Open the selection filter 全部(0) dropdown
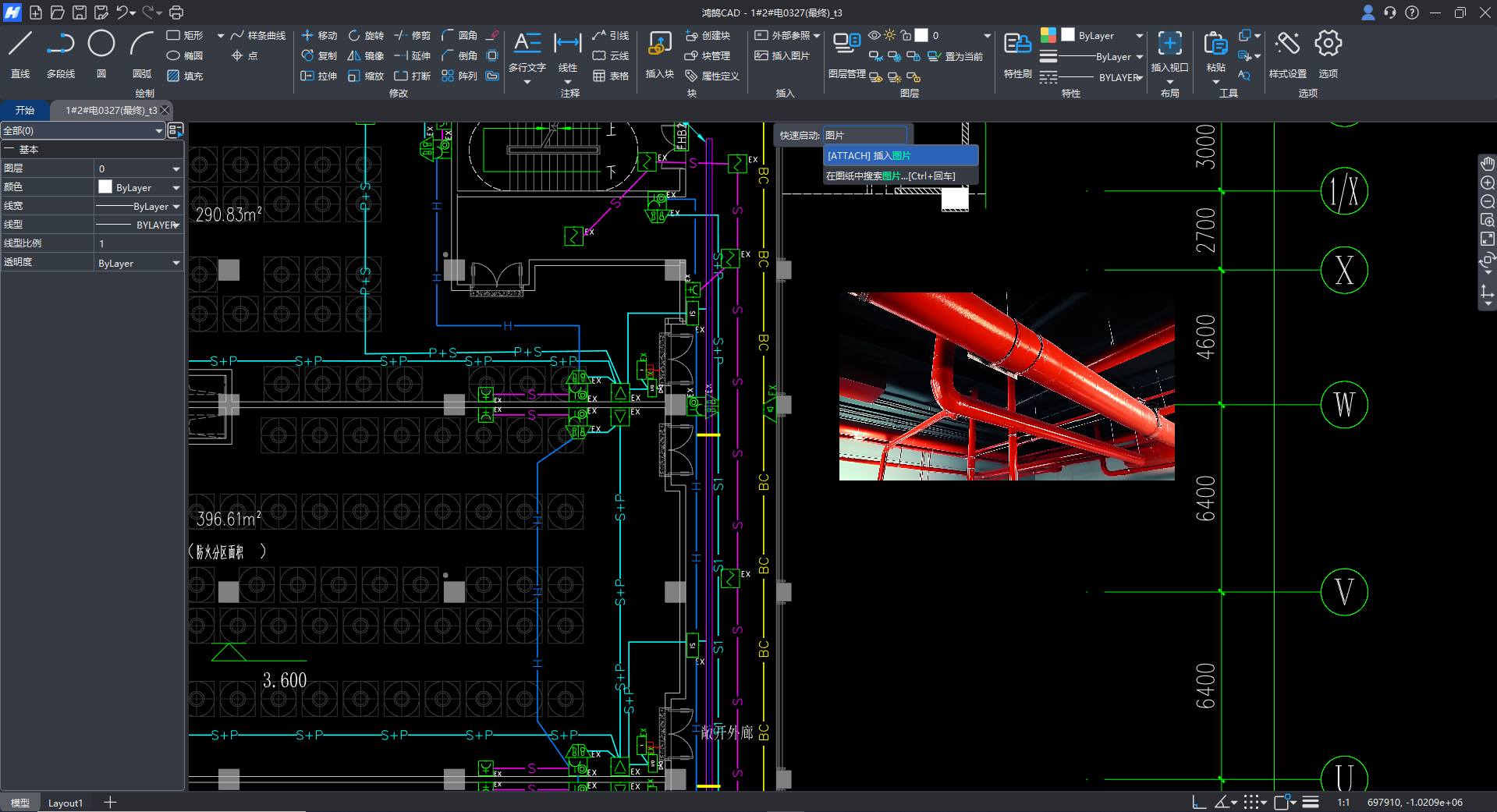Viewport: 1497px width, 812px height. point(159,131)
